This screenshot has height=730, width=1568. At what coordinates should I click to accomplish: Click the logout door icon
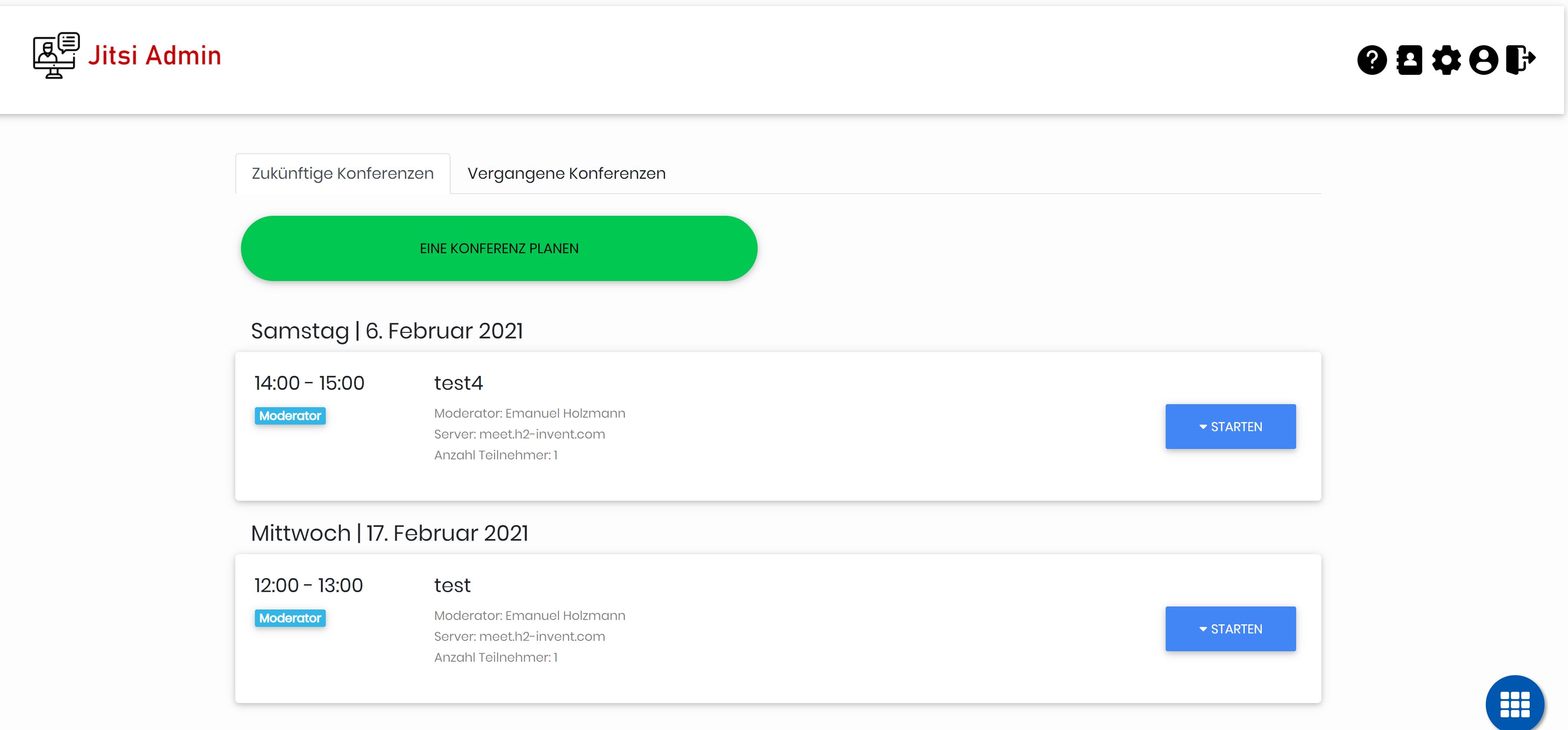[x=1521, y=60]
